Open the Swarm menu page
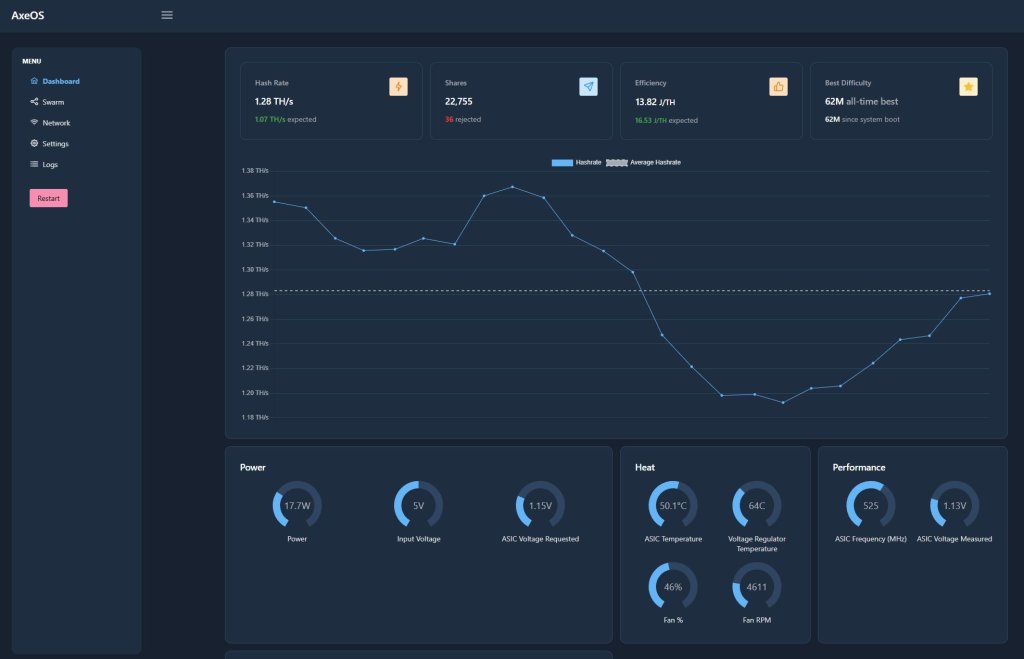Screen dimensions: 1024x659 pyautogui.click(x=53, y=102)
